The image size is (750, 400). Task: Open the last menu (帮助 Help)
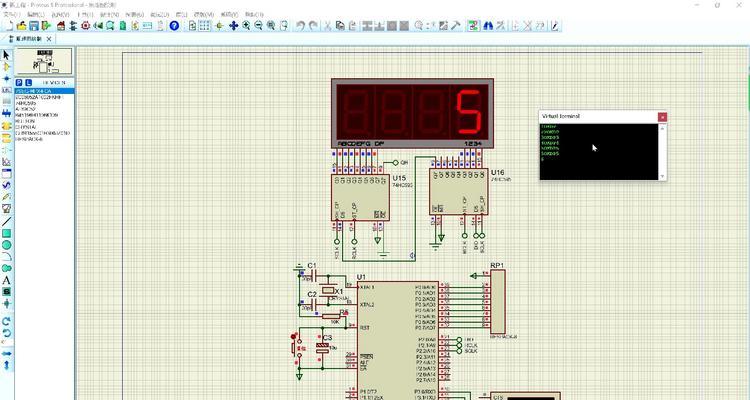click(x=254, y=15)
